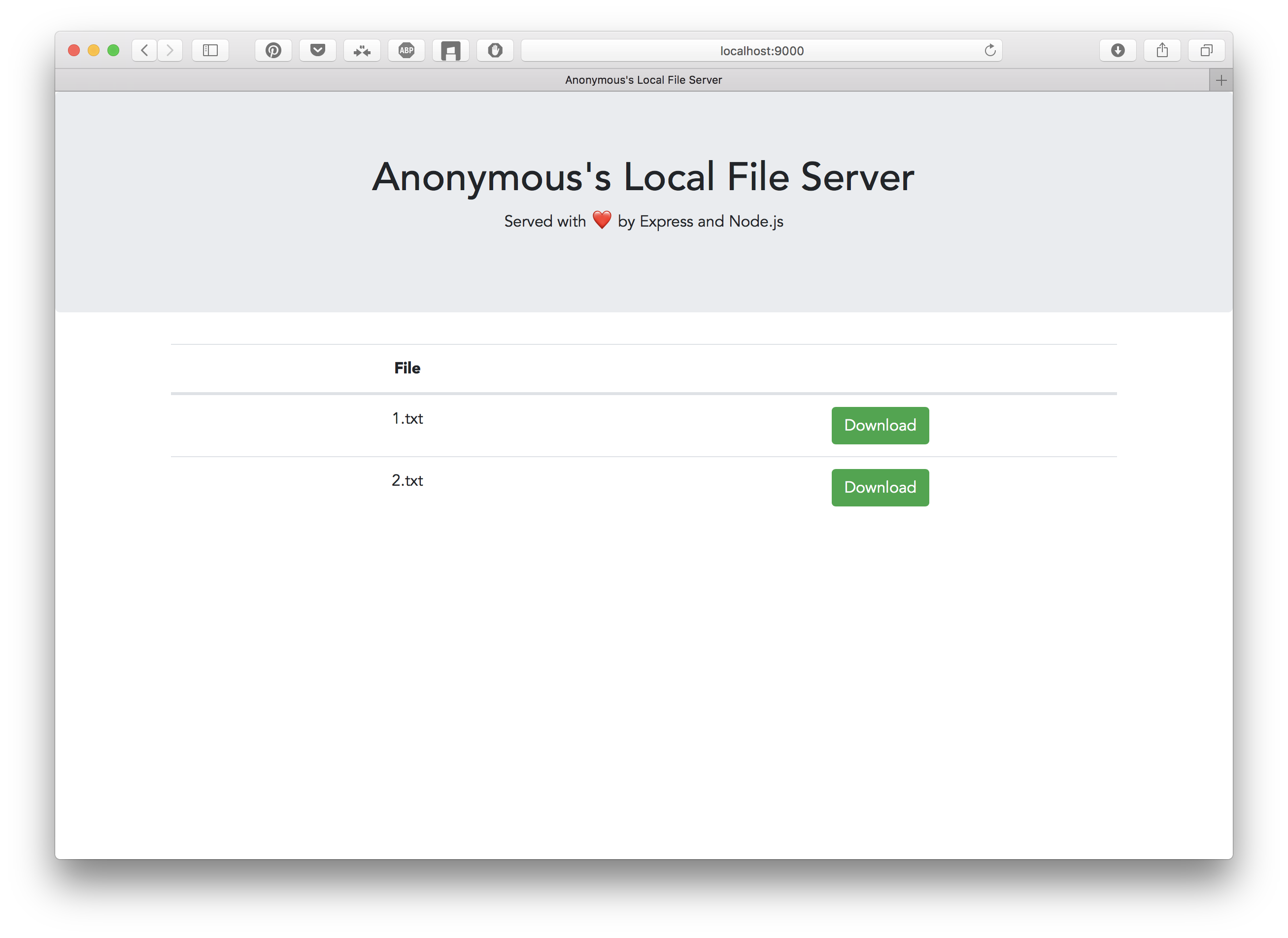Toggle the Safari sidebar button
The height and width of the screenshot is (938, 1288).
point(210,51)
